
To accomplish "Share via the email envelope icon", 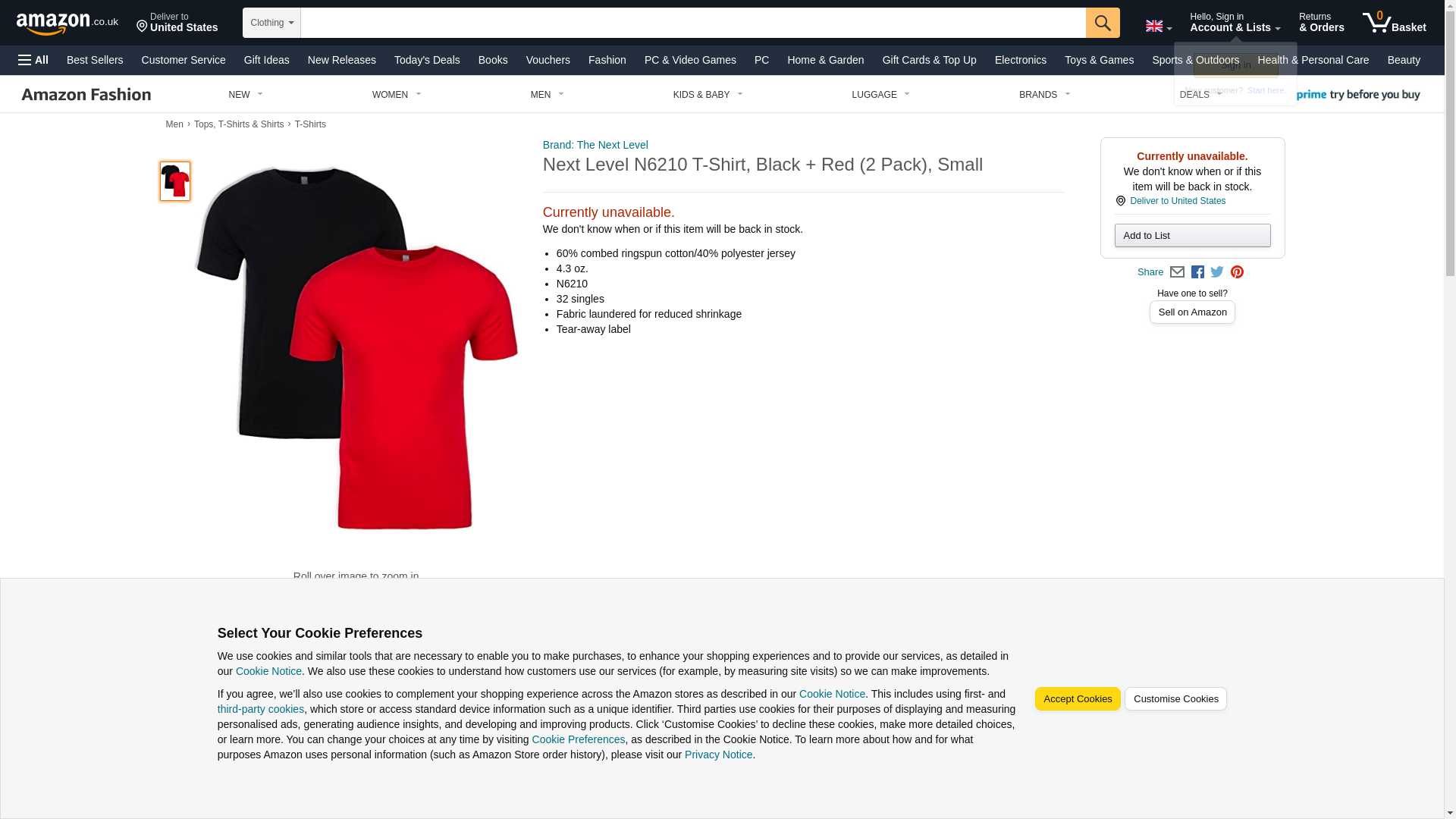I will pyautogui.click(x=1177, y=272).
